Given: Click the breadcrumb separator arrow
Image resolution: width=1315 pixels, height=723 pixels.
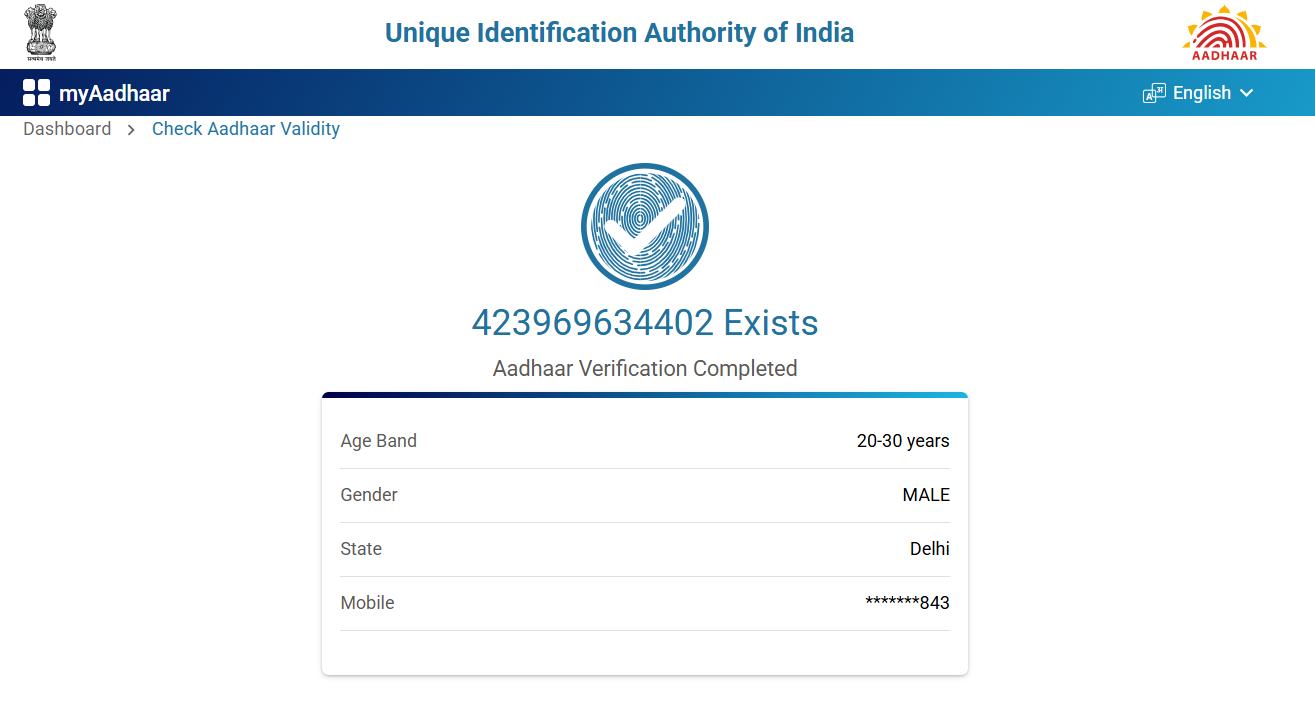Looking at the screenshot, I should (131, 130).
